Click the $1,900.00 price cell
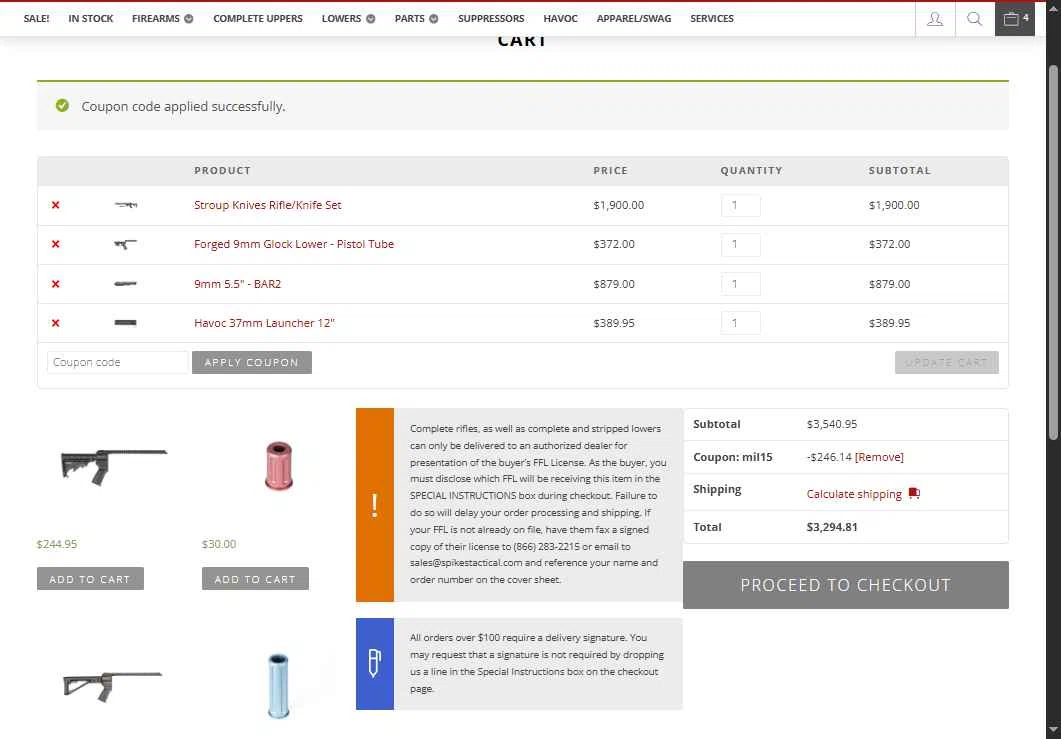 [x=618, y=205]
